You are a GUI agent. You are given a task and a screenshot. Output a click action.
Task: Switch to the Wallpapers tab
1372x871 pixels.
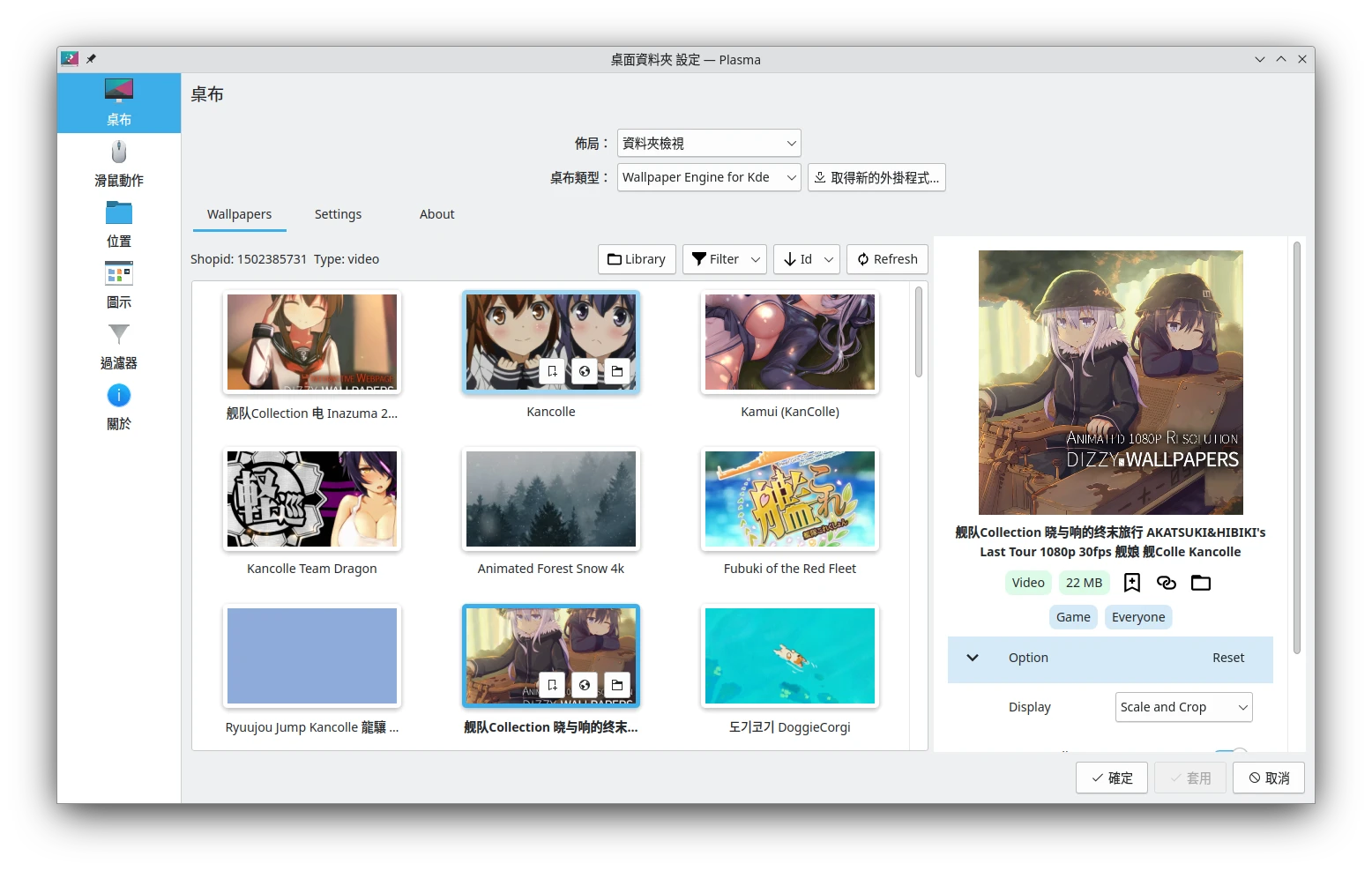[239, 214]
